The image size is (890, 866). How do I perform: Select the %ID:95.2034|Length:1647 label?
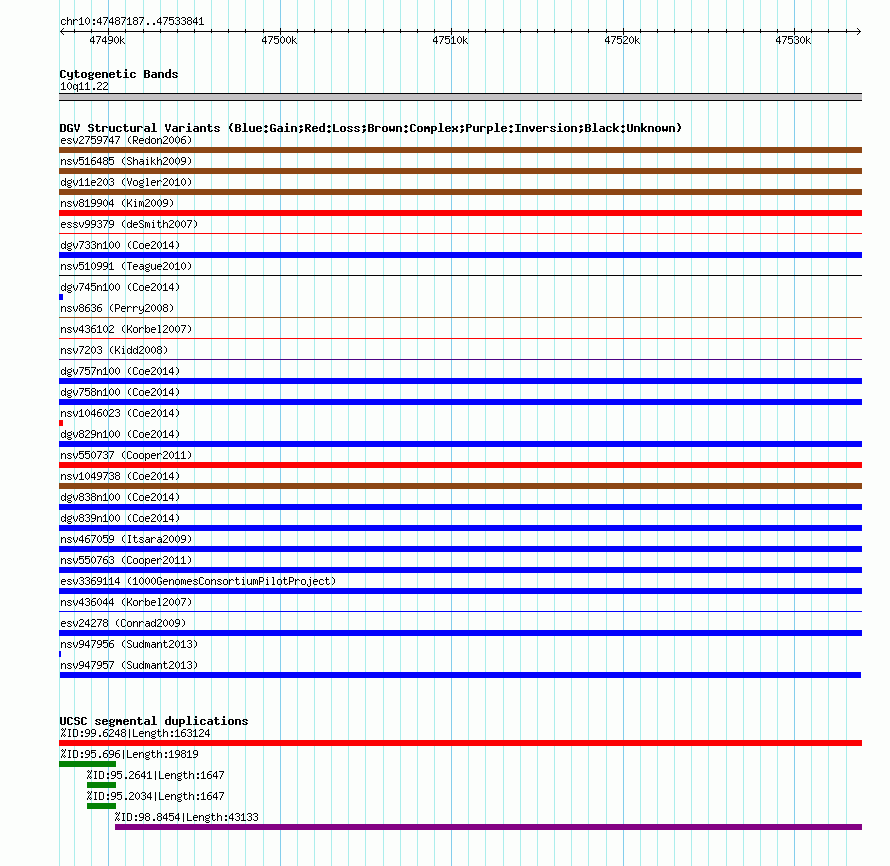(x=156, y=796)
